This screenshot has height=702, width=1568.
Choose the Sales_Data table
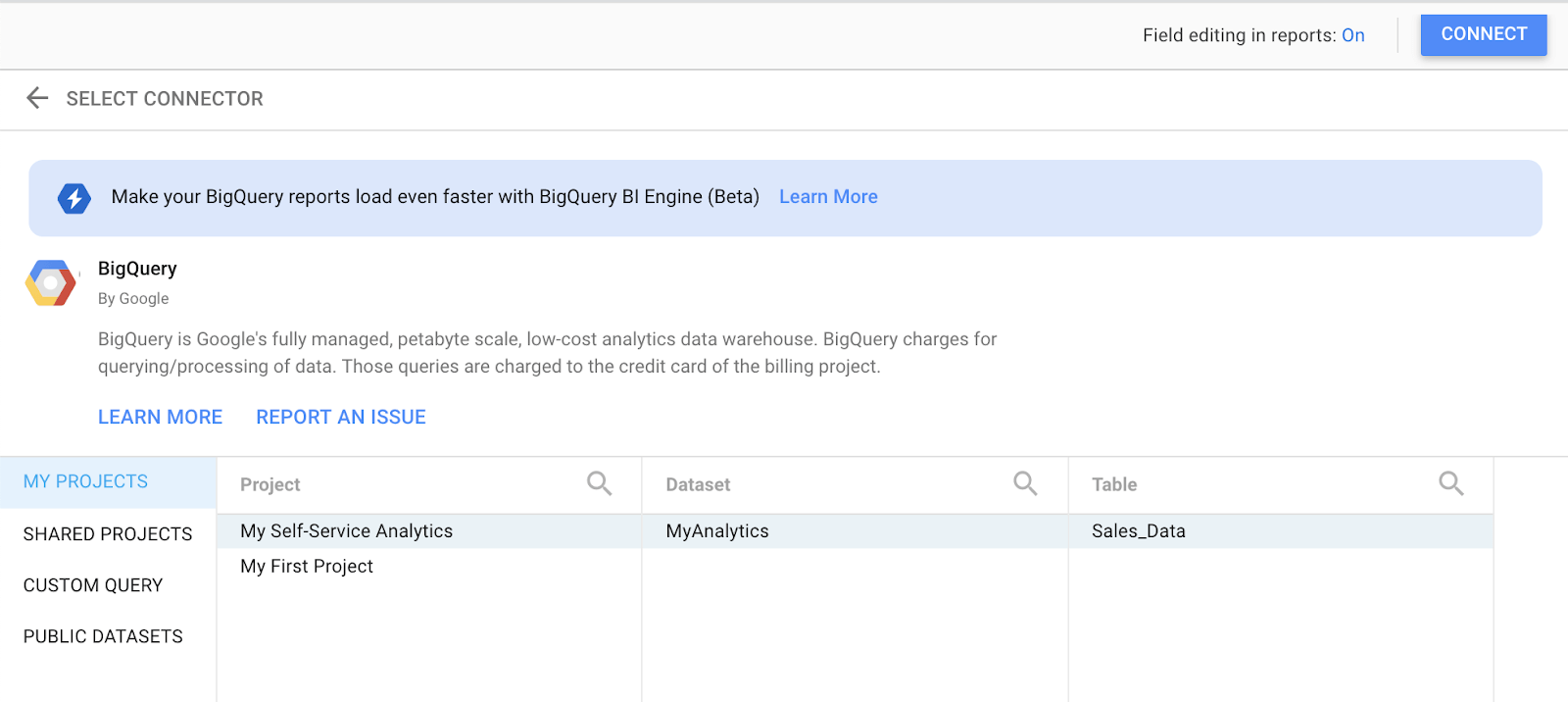point(1281,531)
